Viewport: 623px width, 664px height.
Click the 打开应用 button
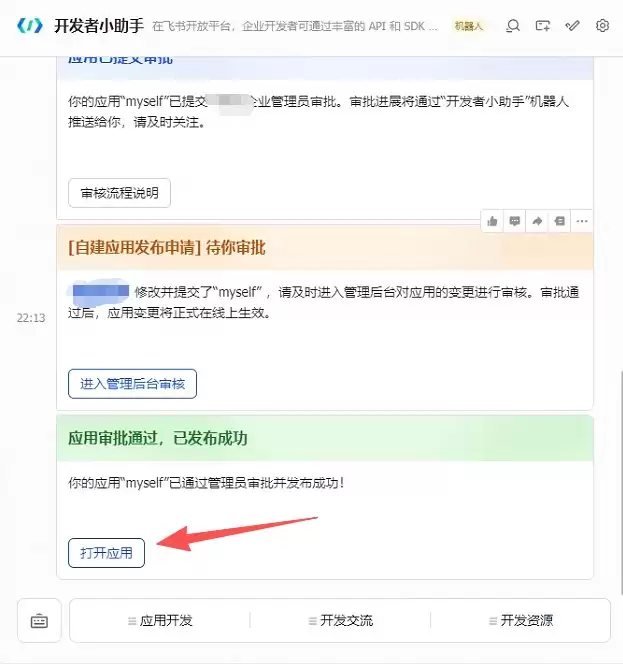[x=106, y=553]
